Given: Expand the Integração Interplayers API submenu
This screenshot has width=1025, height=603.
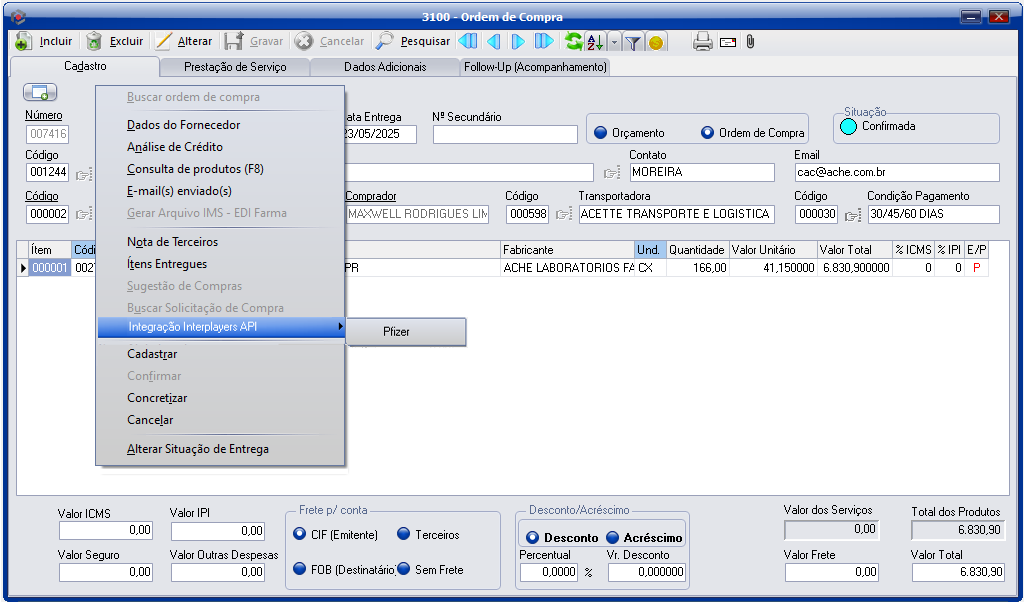Looking at the screenshot, I should pyautogui.click(x=220, y=328).
